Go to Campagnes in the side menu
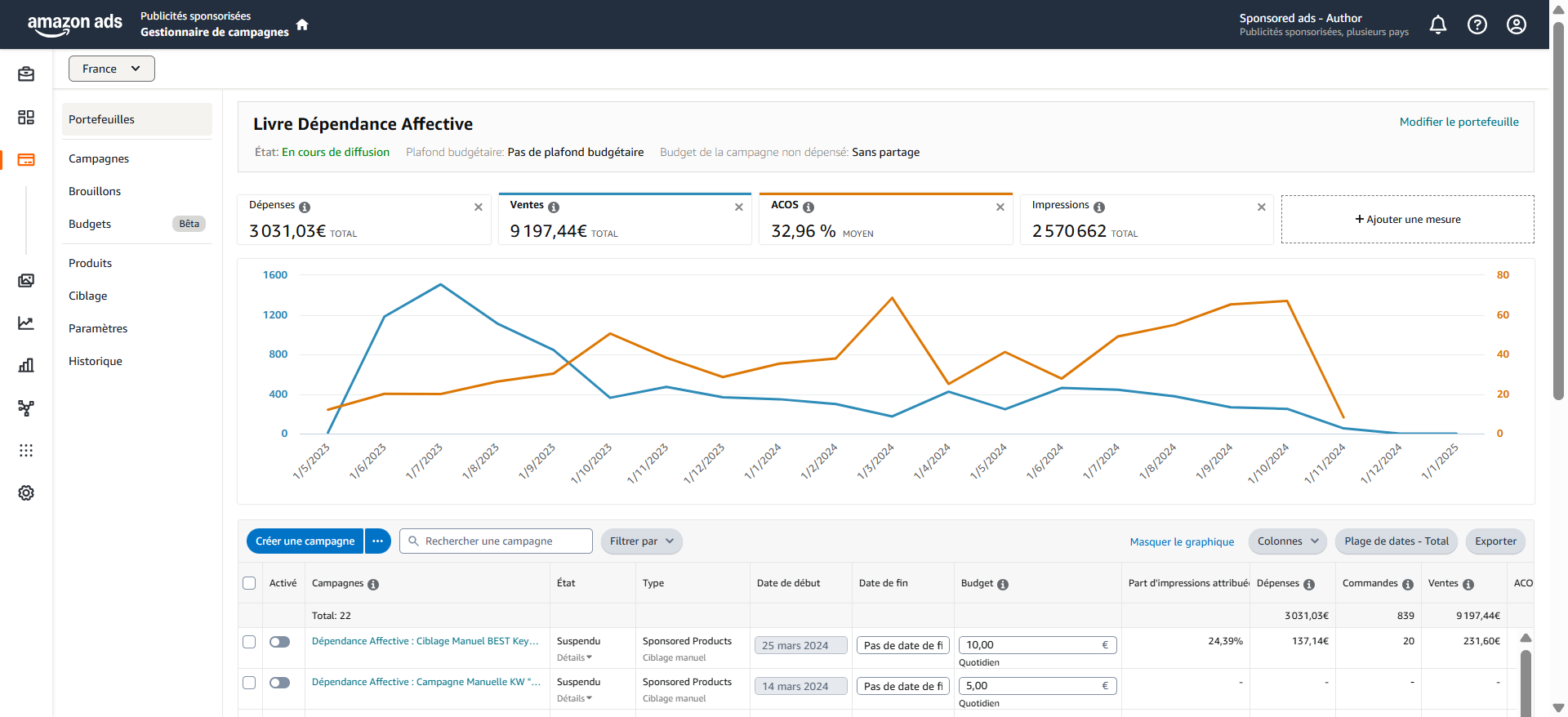 click(99, 158)
